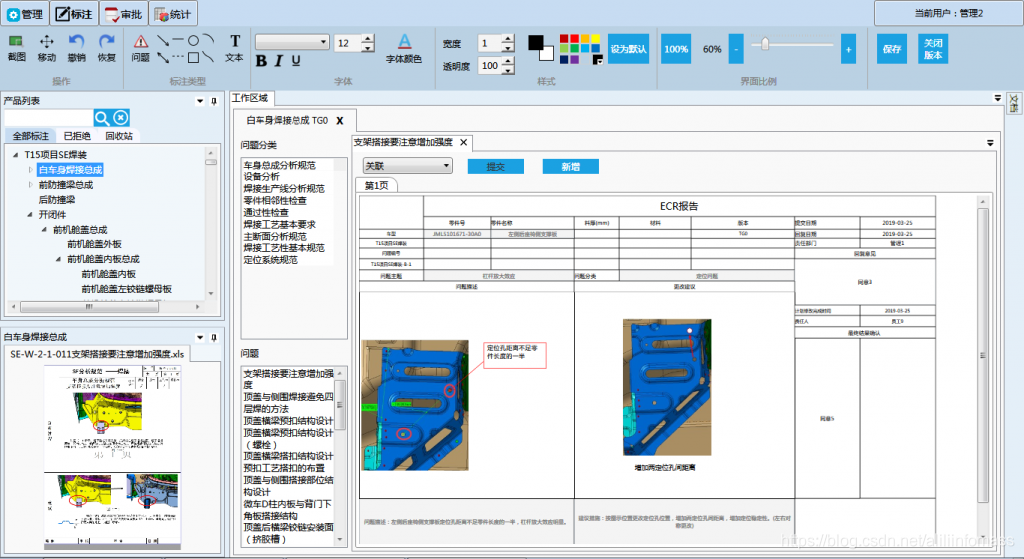Select the 文本 text tool
The width and height of the screenshot is (1024, 559).
point(234,48)
